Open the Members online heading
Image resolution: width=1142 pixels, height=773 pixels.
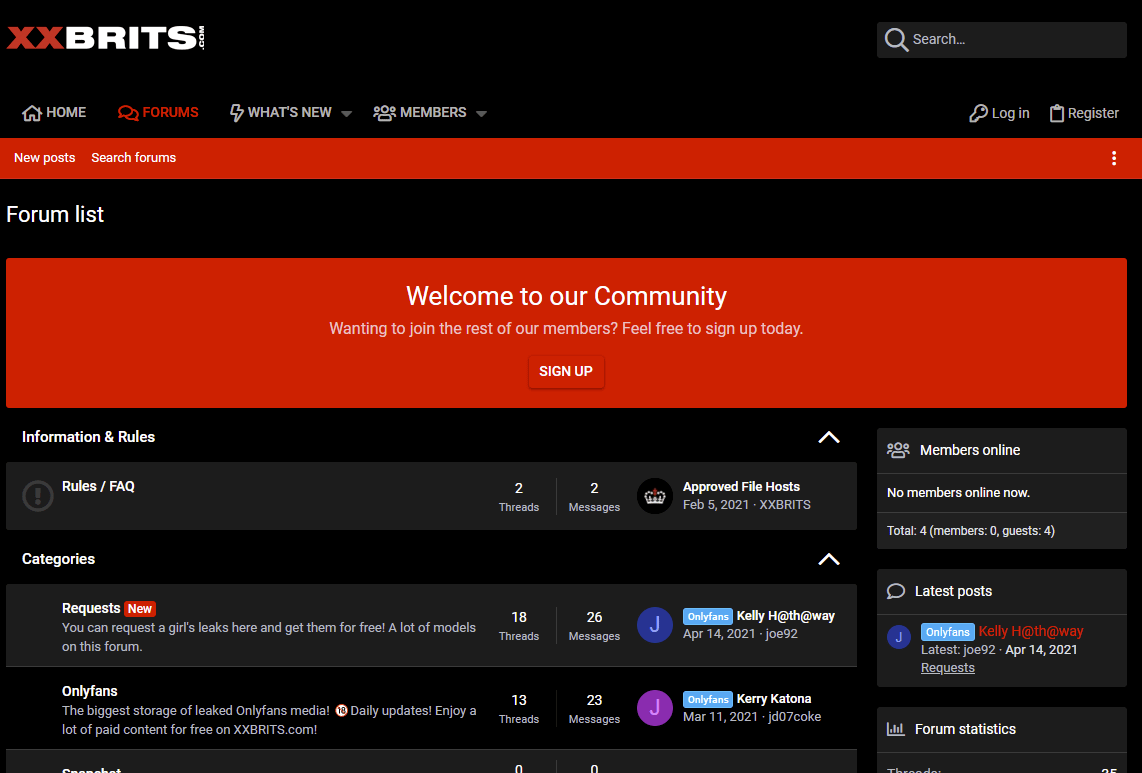[x=969, y=450]
